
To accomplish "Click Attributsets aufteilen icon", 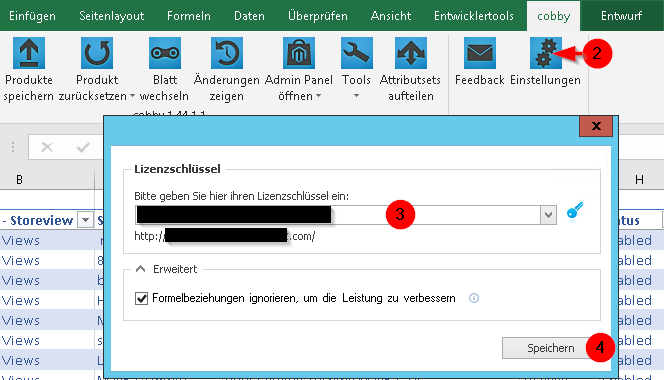I will tap(411, 53).
